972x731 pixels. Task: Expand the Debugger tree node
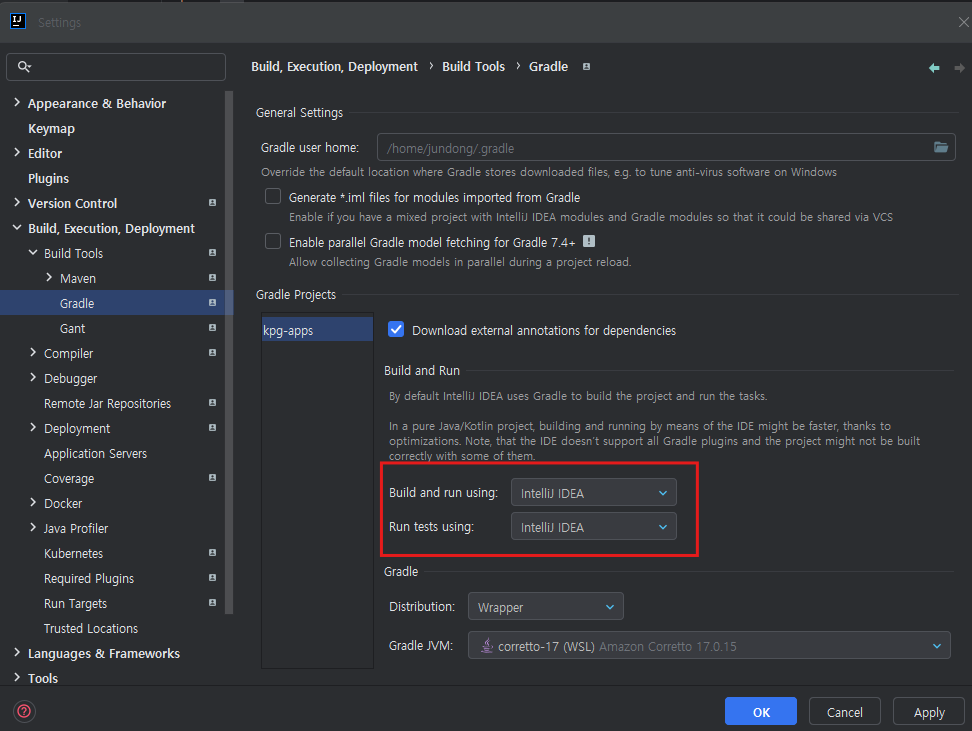(33, 378)
